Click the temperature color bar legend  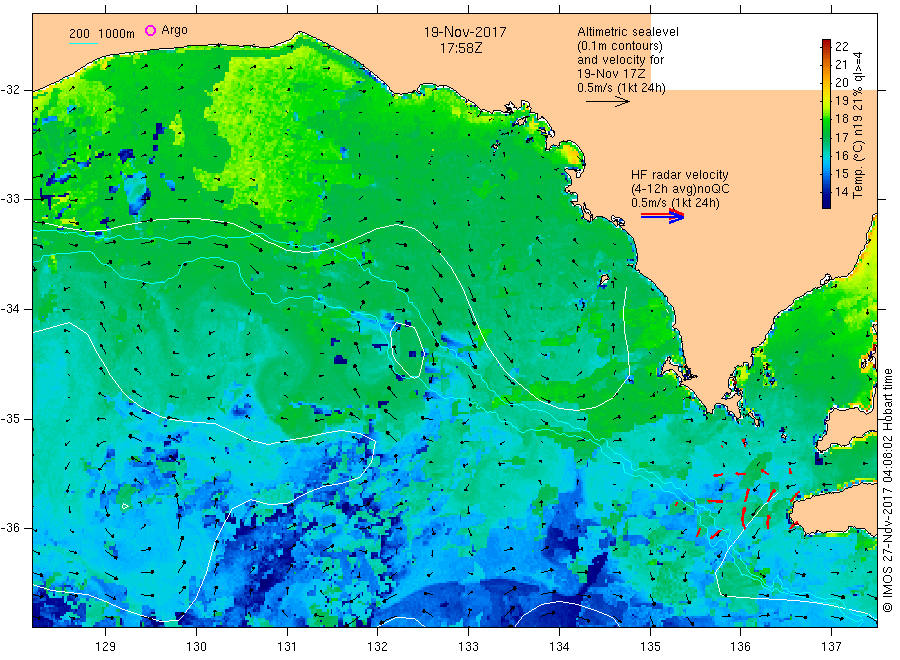click(x=826, y=123)
